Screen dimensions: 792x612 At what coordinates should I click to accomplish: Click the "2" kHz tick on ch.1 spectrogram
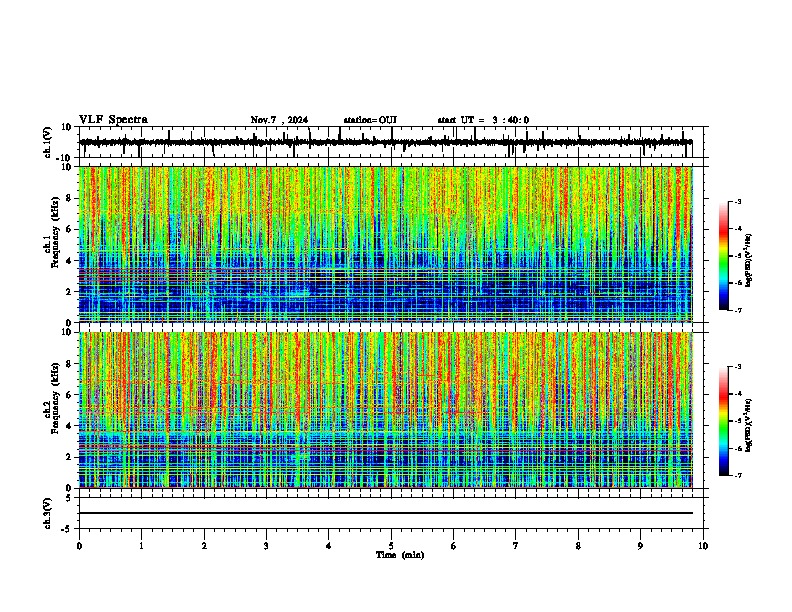pos(70,291)
